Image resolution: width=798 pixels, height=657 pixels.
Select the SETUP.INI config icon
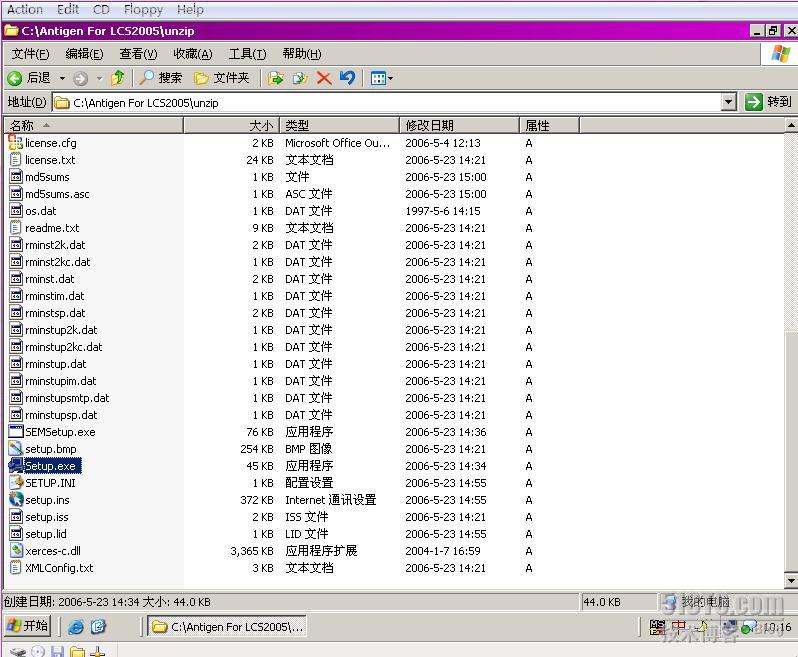pyautogui.click(x=16, y=482)
